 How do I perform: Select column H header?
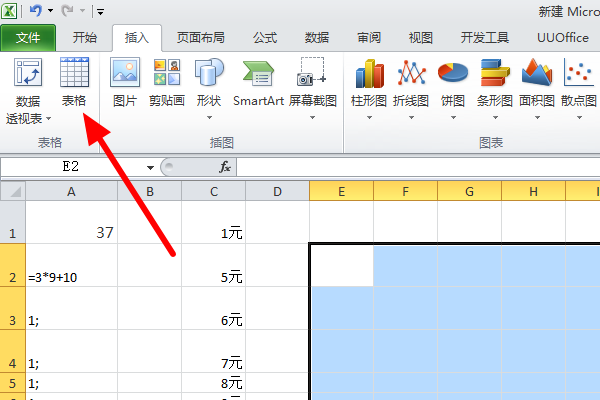[533, 191]
